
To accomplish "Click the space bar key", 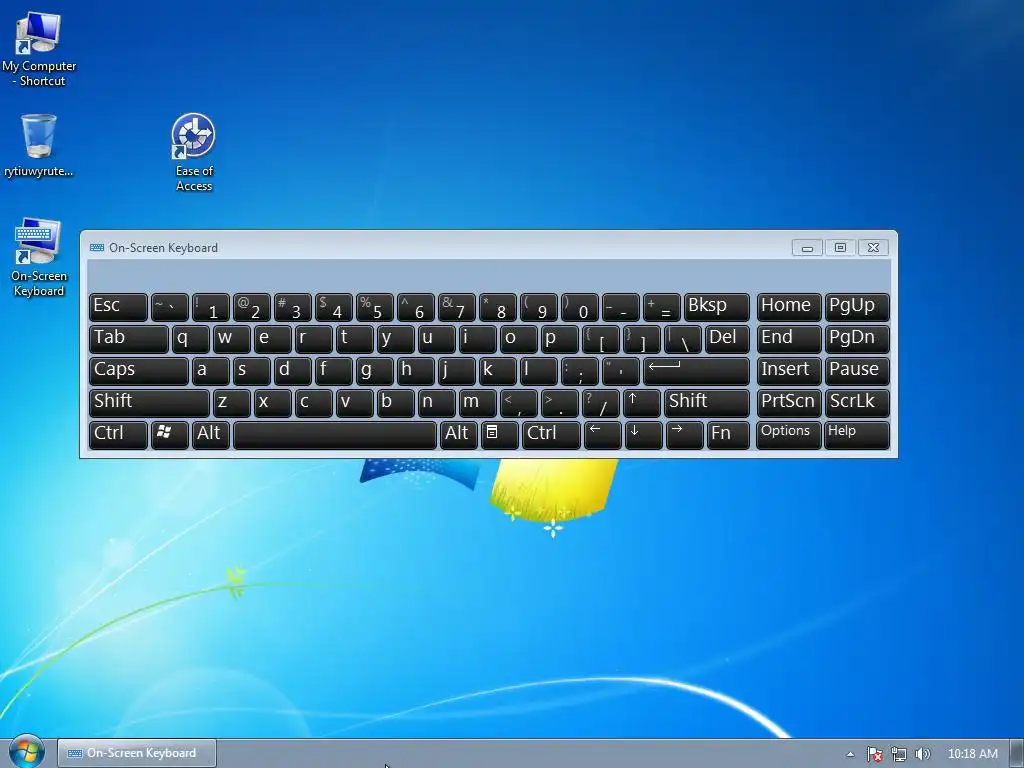I will pyautogui.click(x=334, y=434).
